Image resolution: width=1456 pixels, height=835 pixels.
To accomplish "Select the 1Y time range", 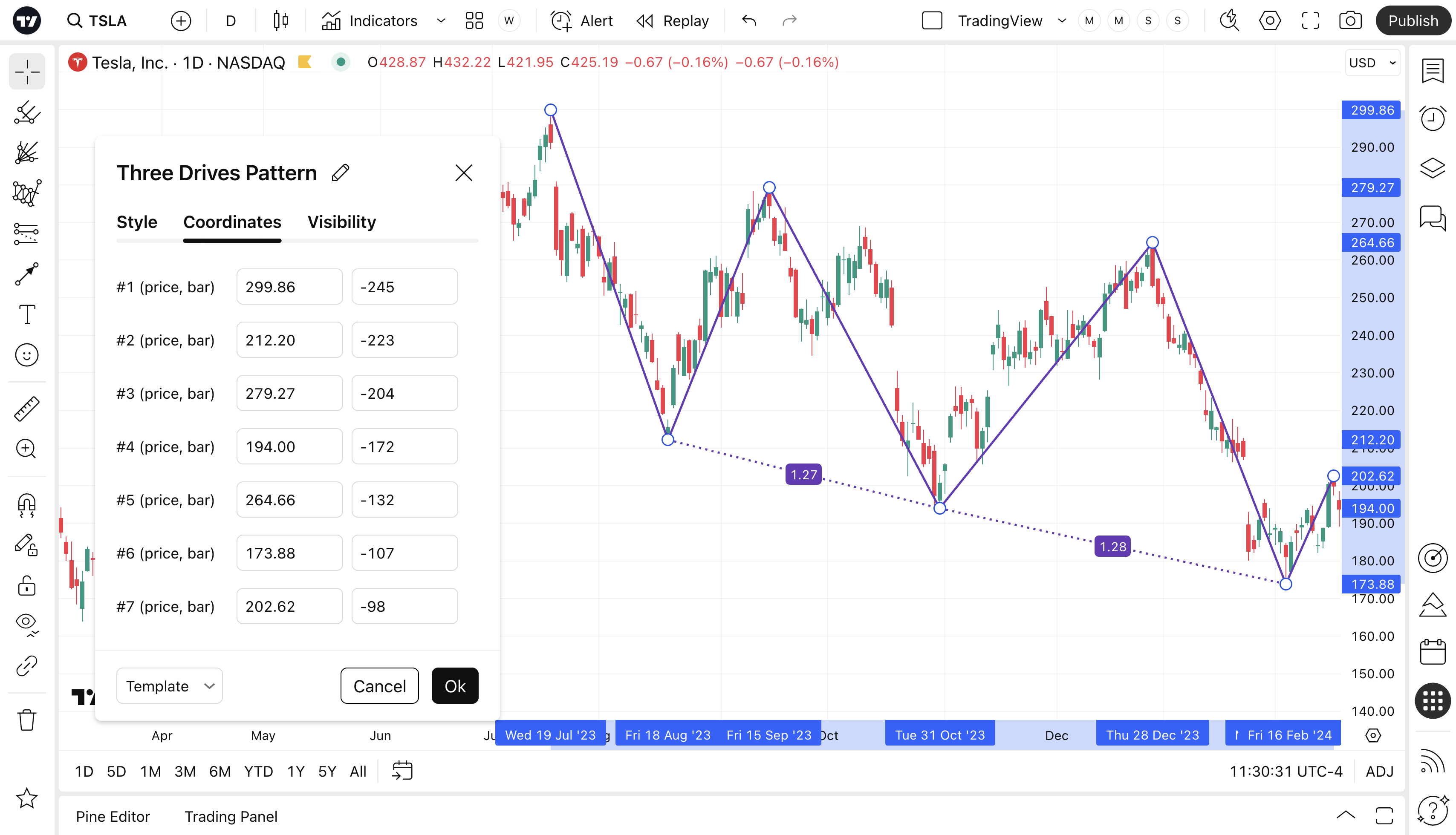I will pyautogui.click(x=295, y=772).
